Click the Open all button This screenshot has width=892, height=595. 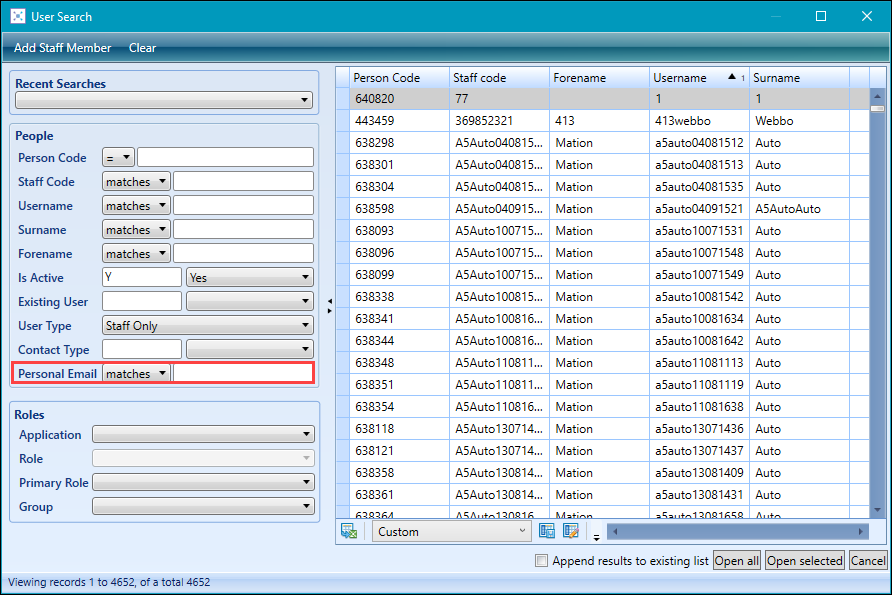pyautogui.click(x=737, y=561)
